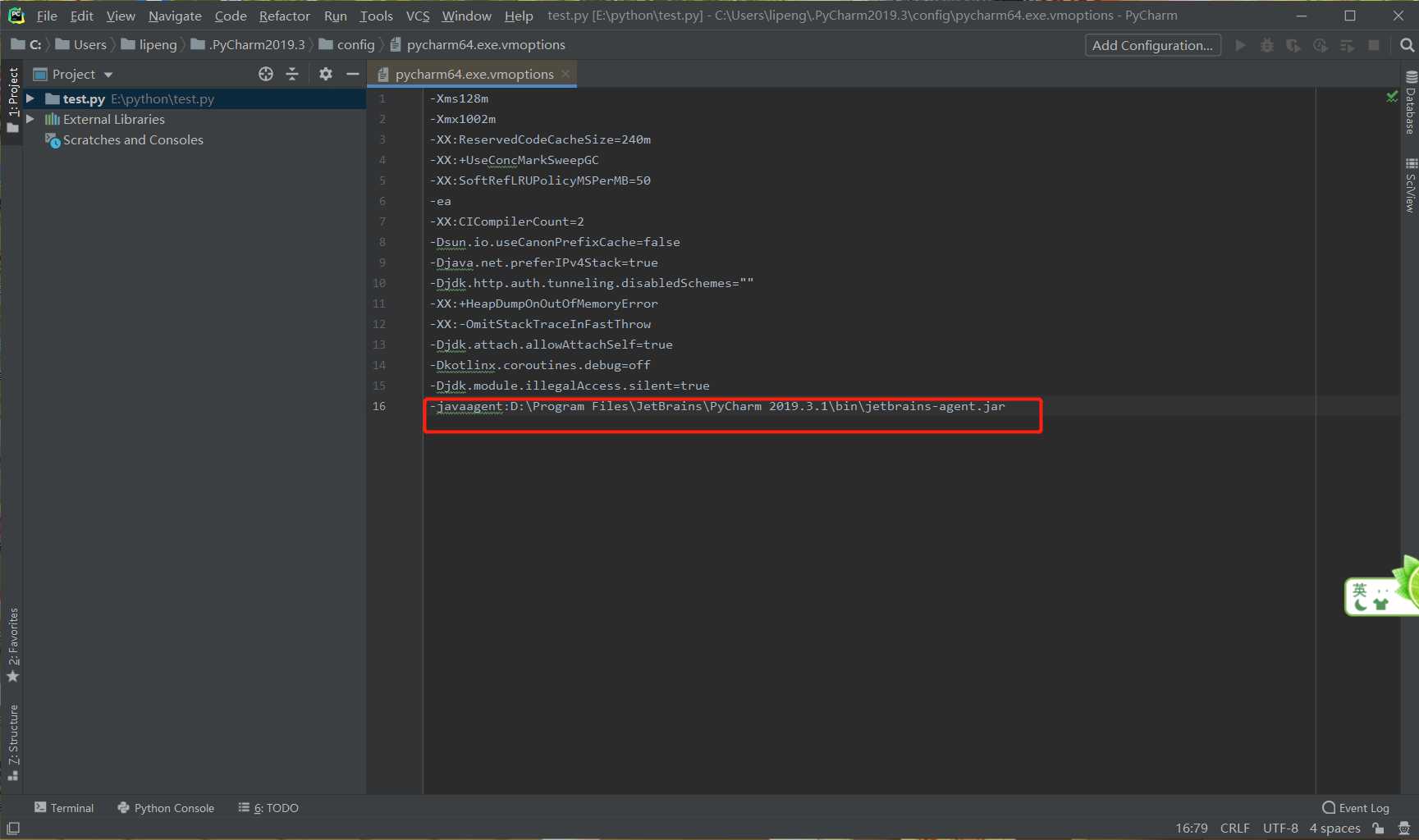This screenshot has width=1419, height=840.
Task: Click the lipeng breadcrumb
Action: point(149,44)
